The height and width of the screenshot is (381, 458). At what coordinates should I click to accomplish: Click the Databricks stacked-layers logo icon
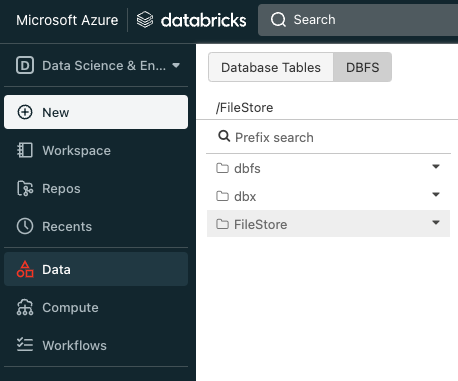coord(145,20)
